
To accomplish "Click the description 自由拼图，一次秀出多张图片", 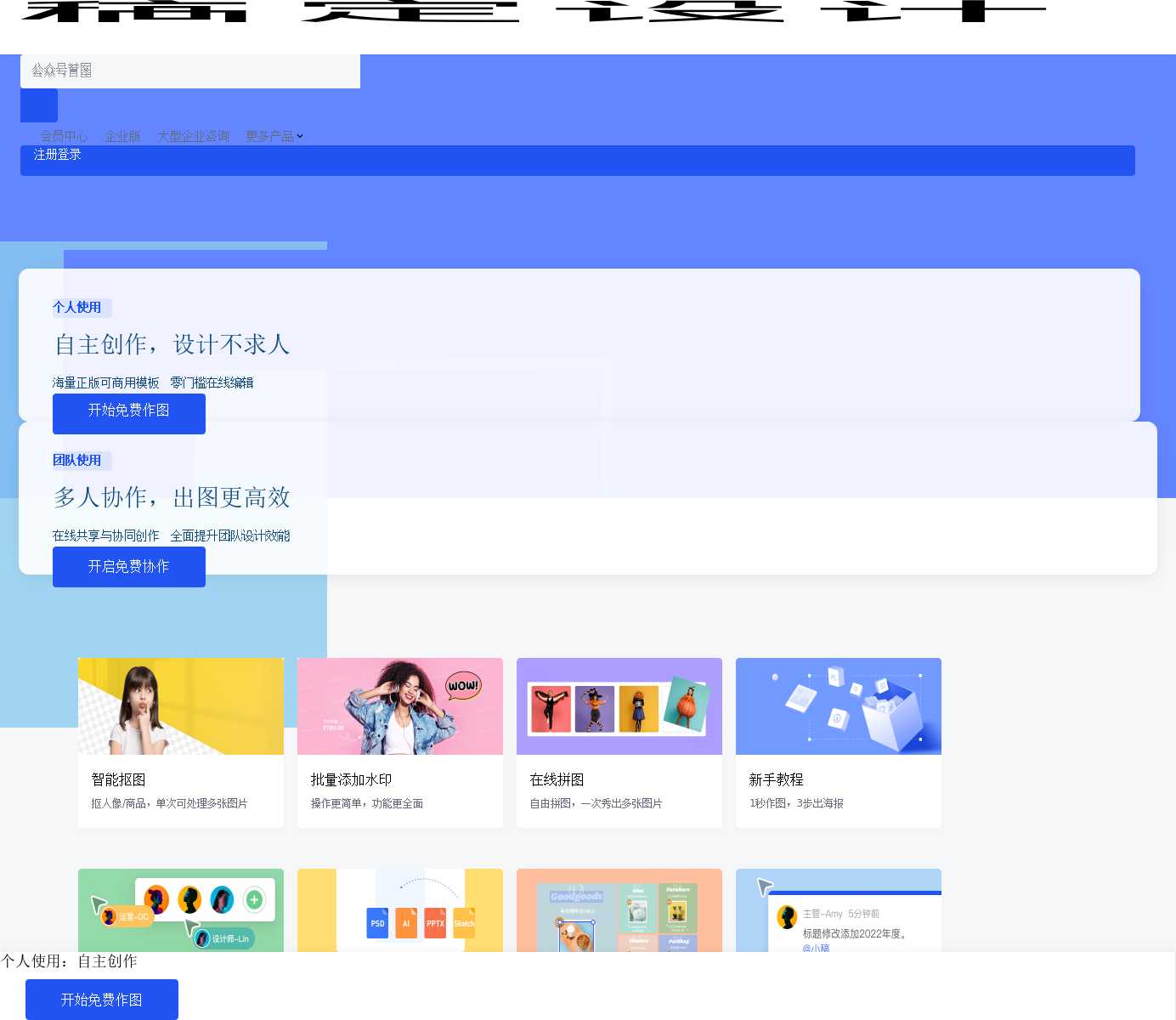I will tap(596, 803).
